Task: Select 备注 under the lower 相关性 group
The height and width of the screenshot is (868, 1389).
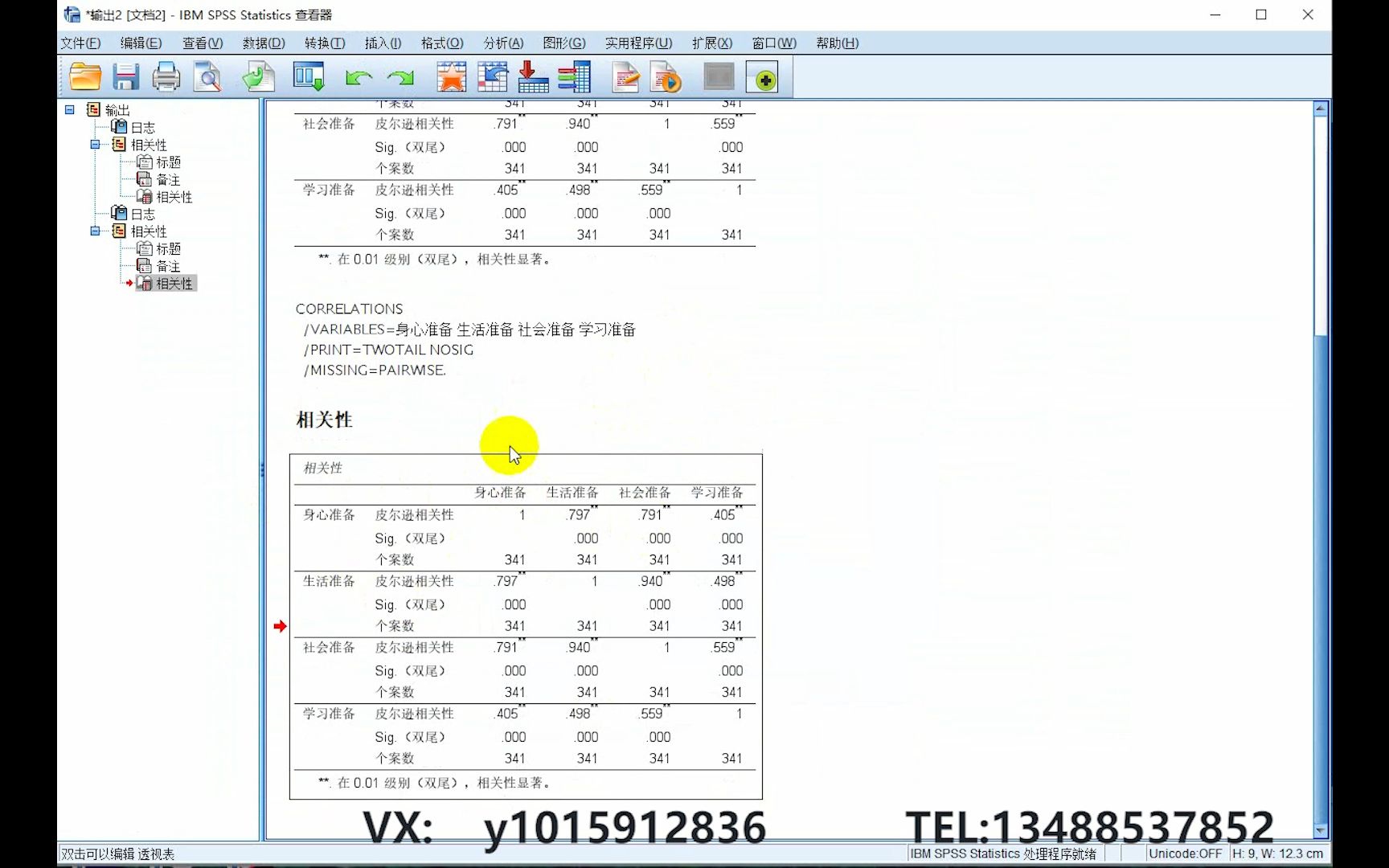Action: point(168,266)
